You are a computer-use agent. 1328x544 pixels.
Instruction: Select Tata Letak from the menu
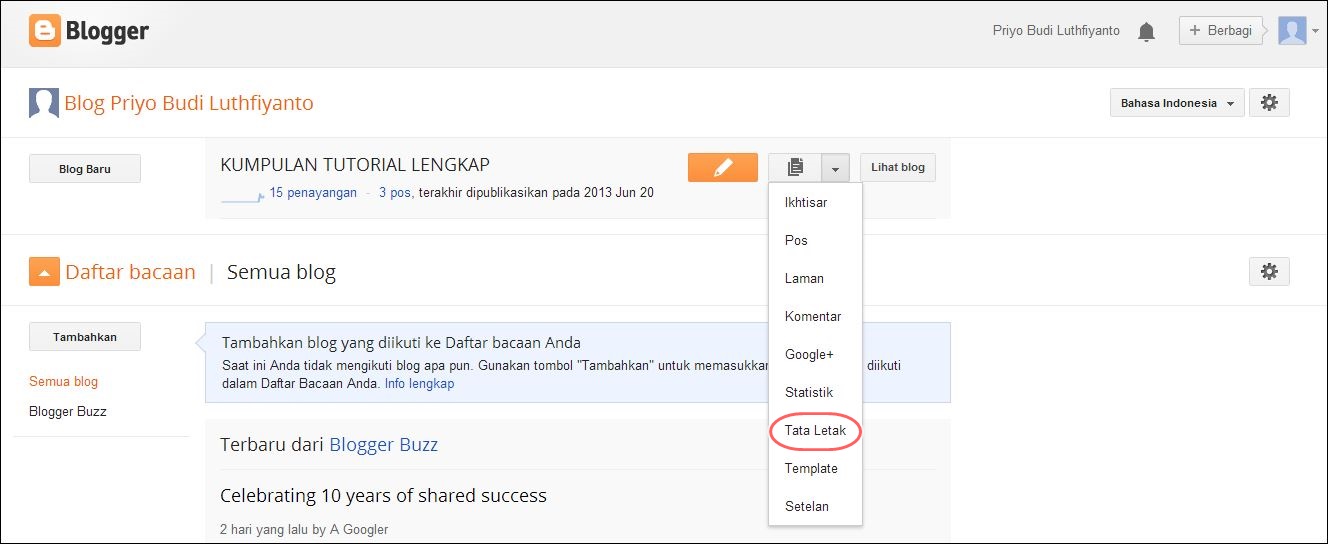815,430
